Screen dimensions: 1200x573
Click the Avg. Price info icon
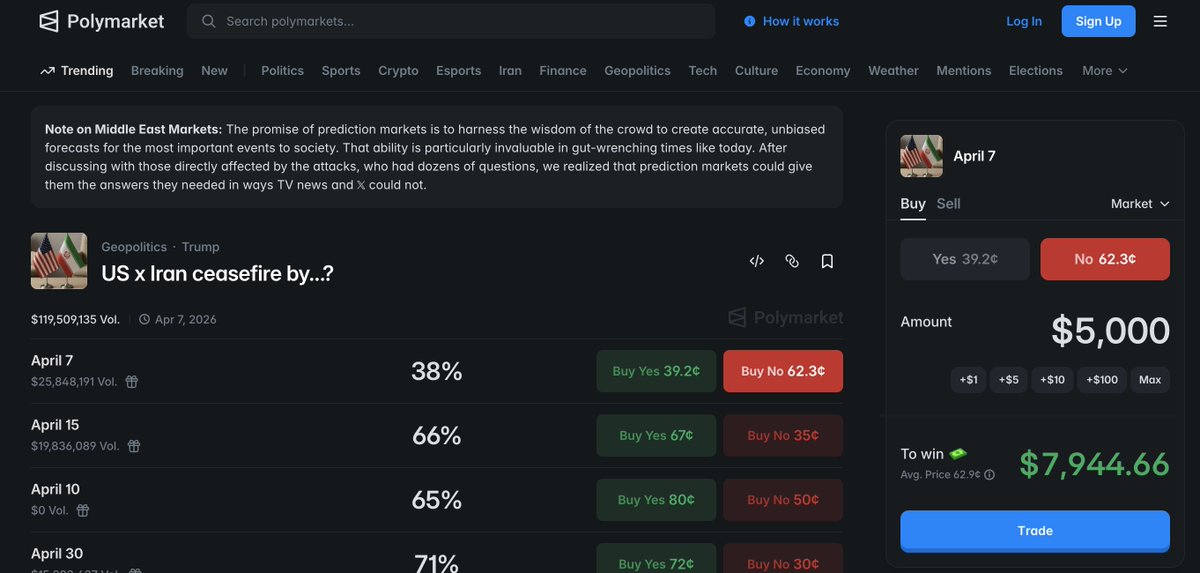click(989, 475)
